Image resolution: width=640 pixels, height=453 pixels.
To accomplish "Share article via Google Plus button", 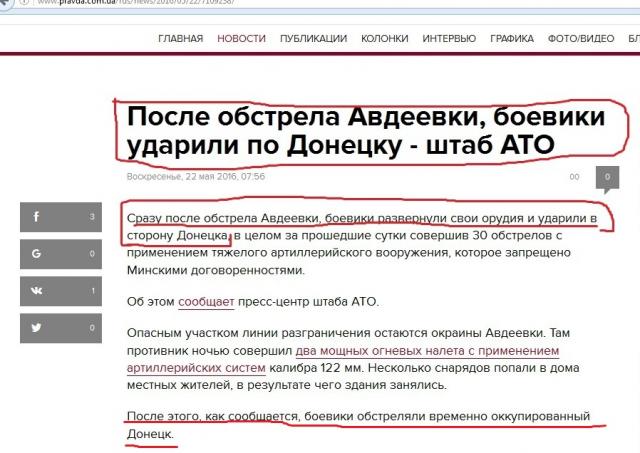I will click(x=61, y=254).
